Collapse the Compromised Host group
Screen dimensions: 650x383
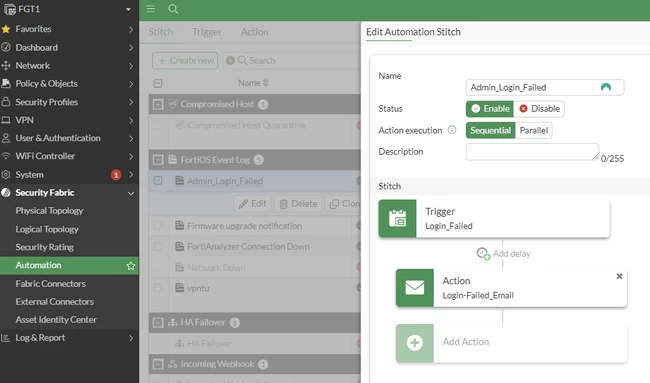(x=158, y=104)
